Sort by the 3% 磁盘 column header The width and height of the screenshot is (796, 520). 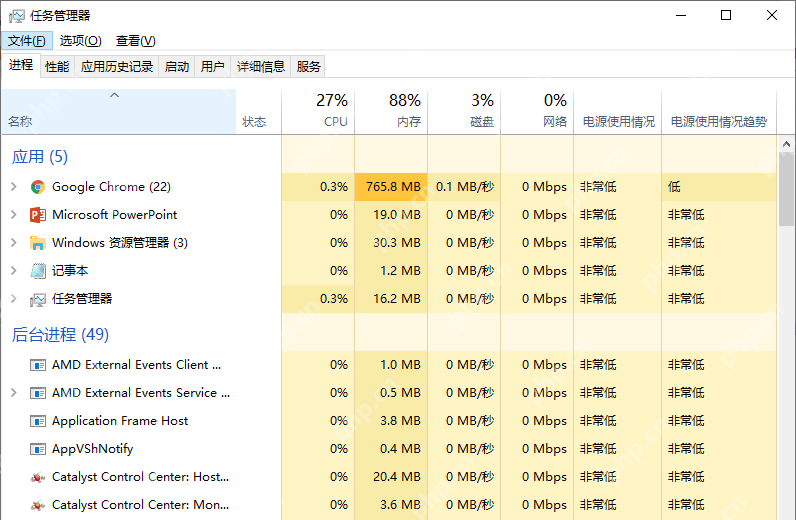click(x=464, y=112)
